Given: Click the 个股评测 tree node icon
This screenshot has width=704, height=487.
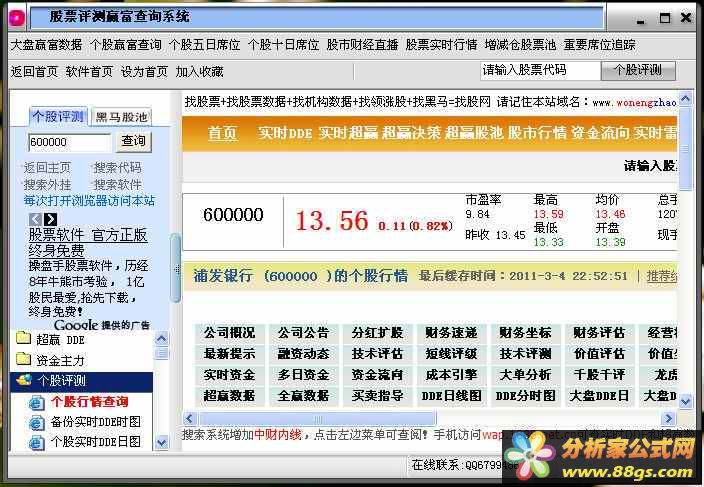Looking at the screenshot, I should [x=23, y=380].
